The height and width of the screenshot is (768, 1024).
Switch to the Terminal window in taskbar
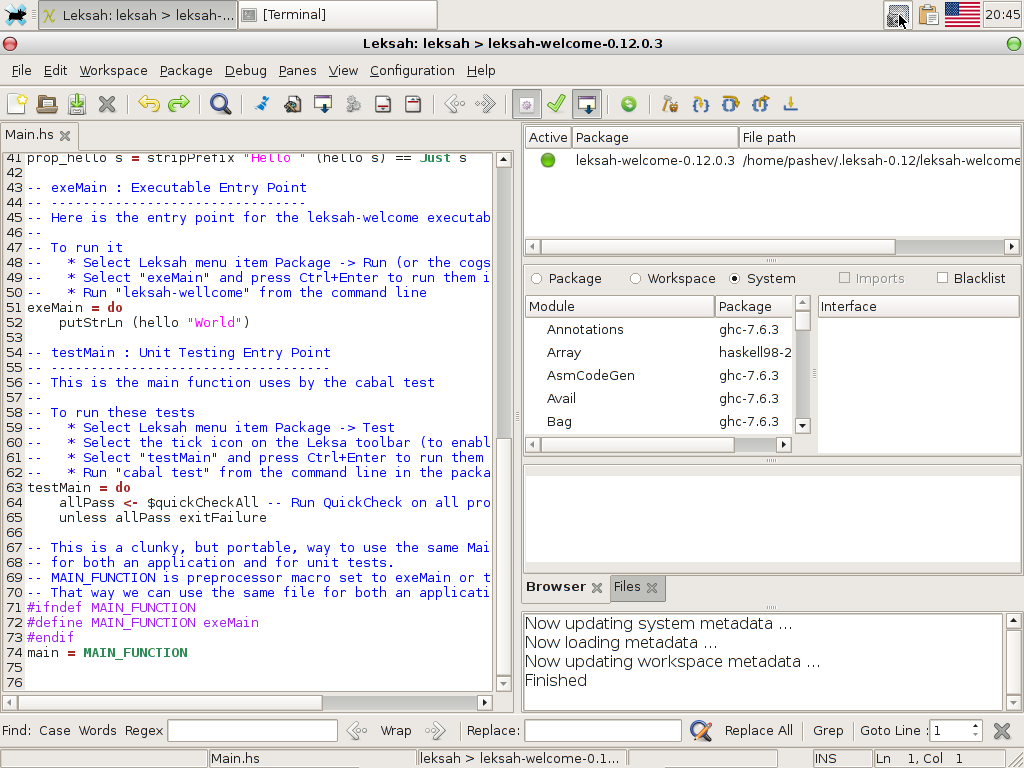pyautogui.click(x=337, y=14)
